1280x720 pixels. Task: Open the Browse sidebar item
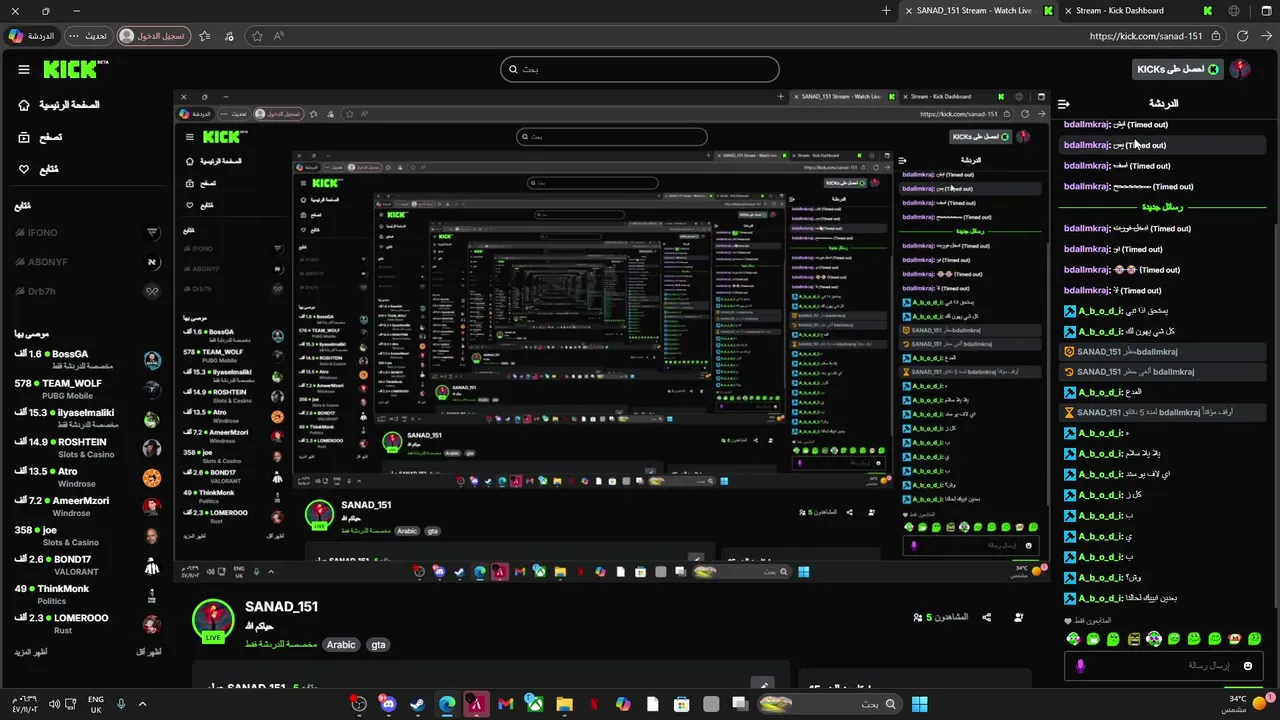pyautogui.click(x=40, y=137)
